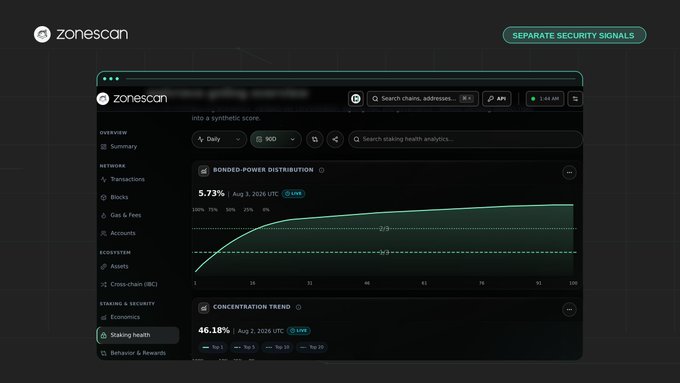Image resolution: width=680 pixels, height=383 pixels.
Task: Click the LIVE badge beside Aug 3, 2026
Action: (x=294, y=193)
